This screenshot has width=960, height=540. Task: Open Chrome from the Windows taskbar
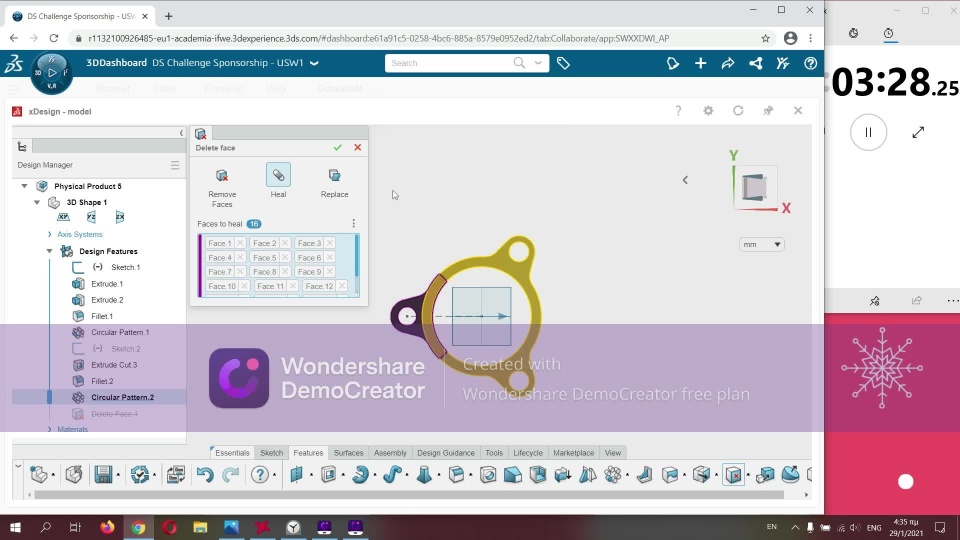[x=138, y=527]
